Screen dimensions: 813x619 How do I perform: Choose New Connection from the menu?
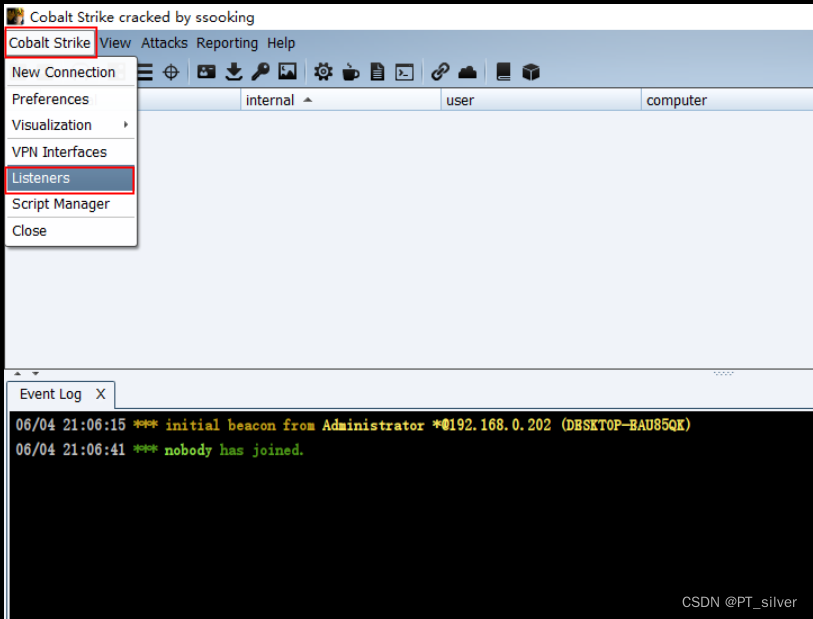[71, 72]
